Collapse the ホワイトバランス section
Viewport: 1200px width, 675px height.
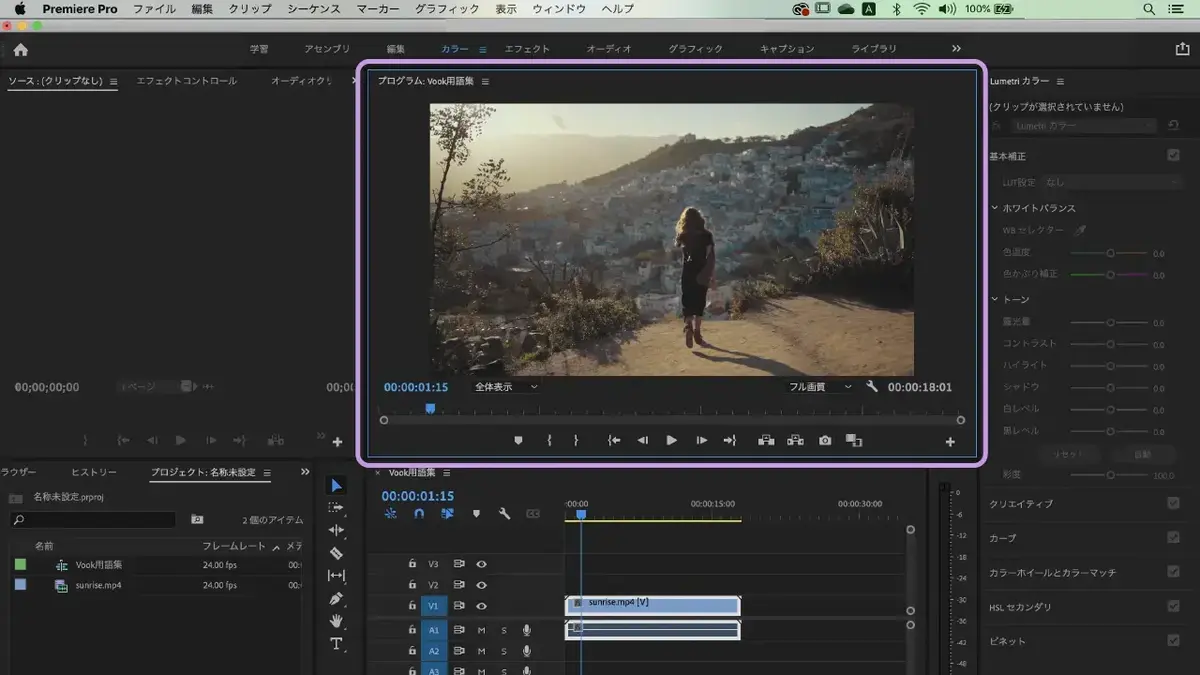coord(995,208)
